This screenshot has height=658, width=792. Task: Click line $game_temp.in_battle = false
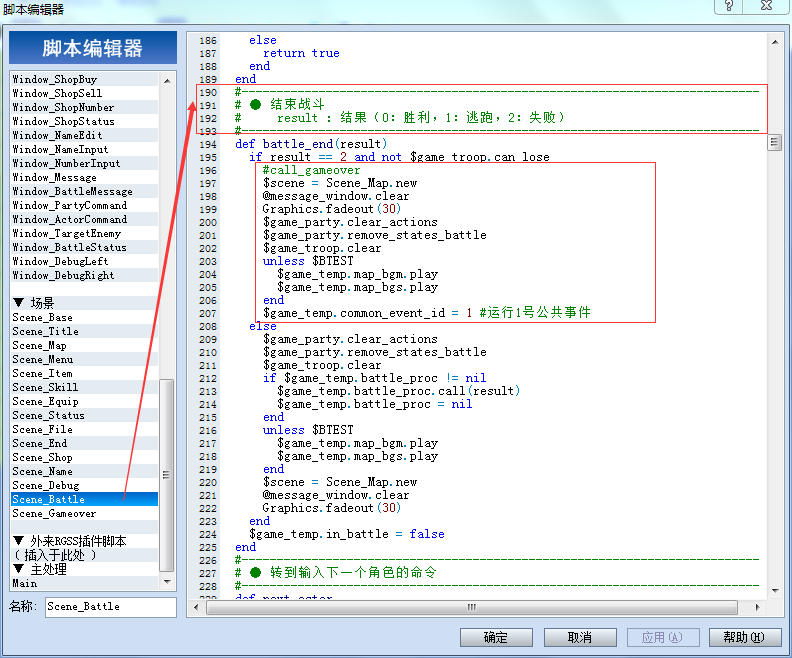(x=346, y=534)
